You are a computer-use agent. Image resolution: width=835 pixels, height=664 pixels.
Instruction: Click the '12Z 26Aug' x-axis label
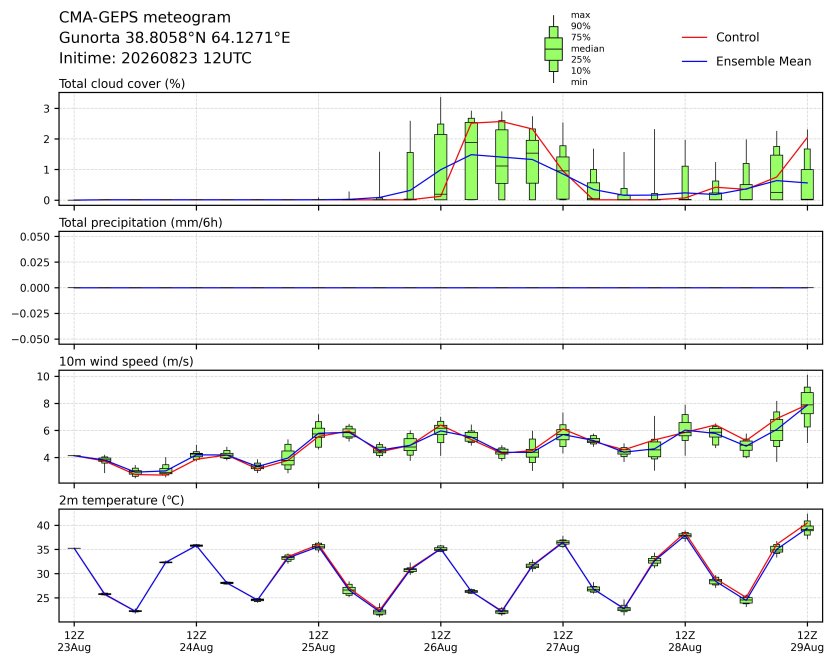[440, 642]
